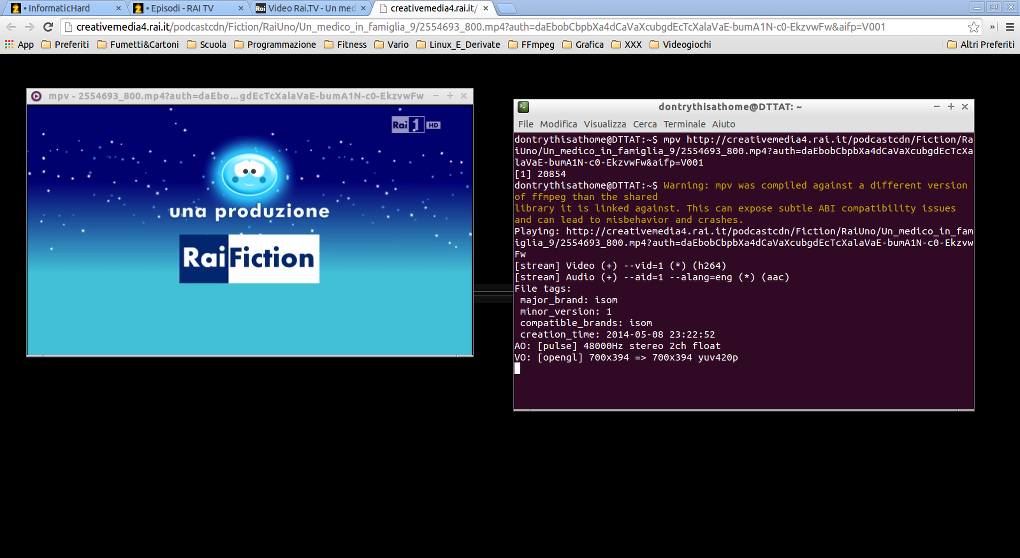The image size is (1020, 558).
Task: Click the Rai 1 HD logo in video
Action: pyautogui.click(x=416, y=124)
